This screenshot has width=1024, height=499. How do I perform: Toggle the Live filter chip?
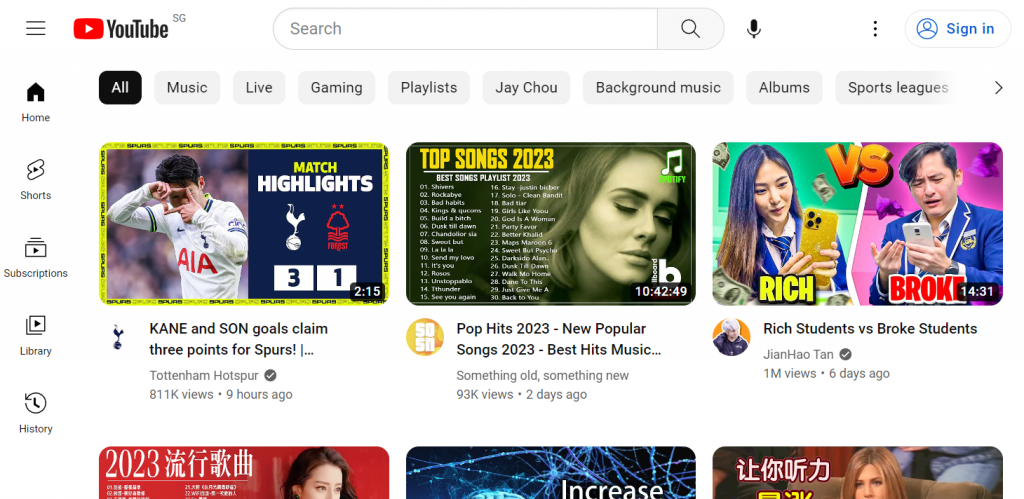(259, 88)
